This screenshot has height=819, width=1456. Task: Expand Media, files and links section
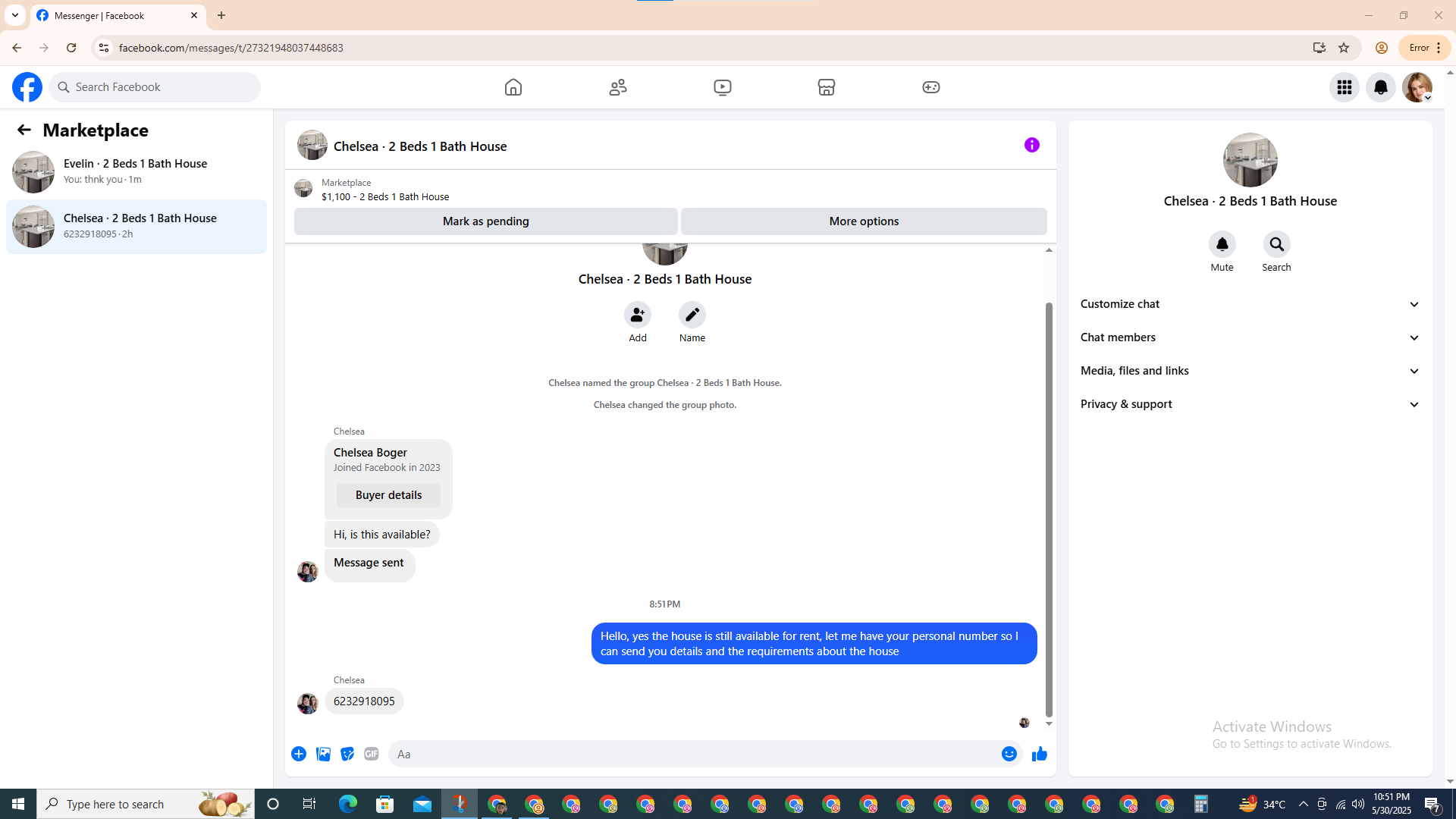click(1250, 371)
